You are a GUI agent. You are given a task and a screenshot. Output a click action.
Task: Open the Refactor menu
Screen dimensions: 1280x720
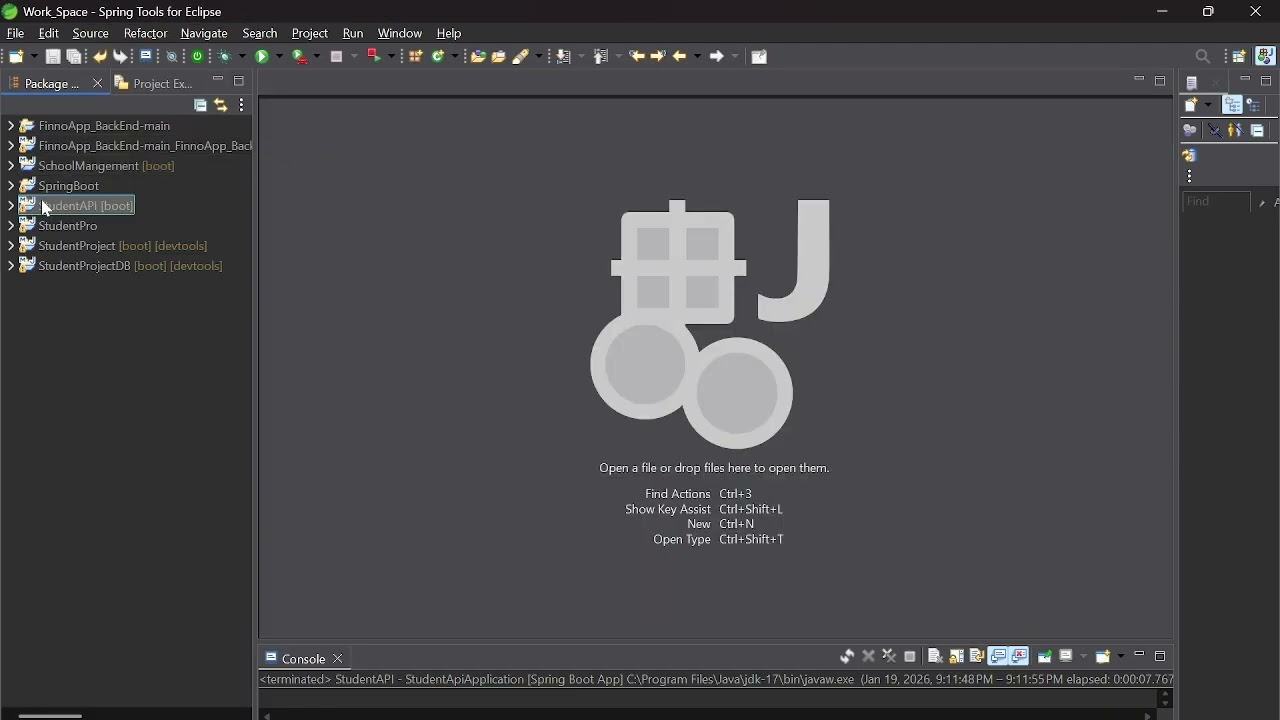145,33
